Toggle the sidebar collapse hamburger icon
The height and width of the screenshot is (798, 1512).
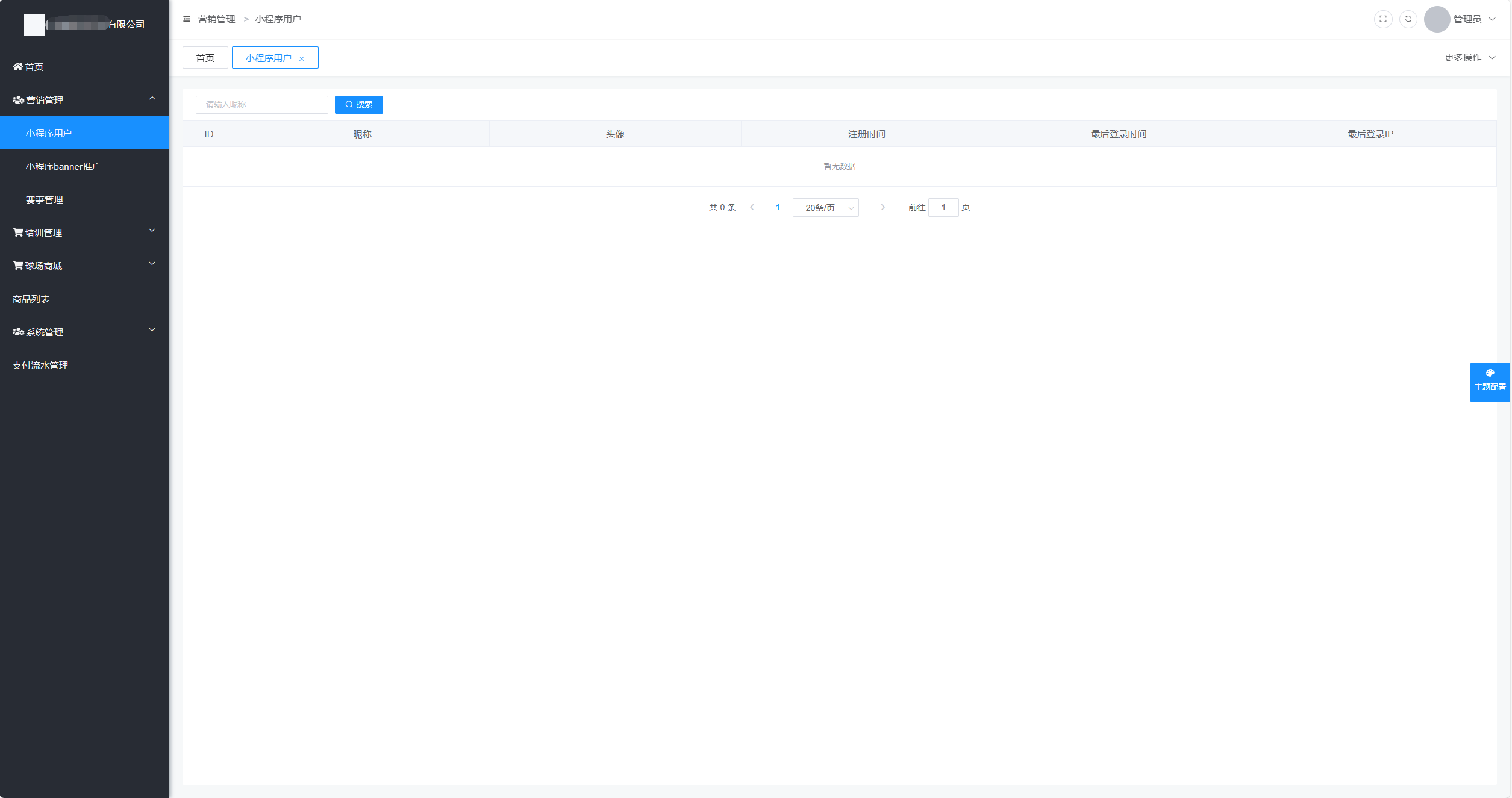click(x=187, y=19)
